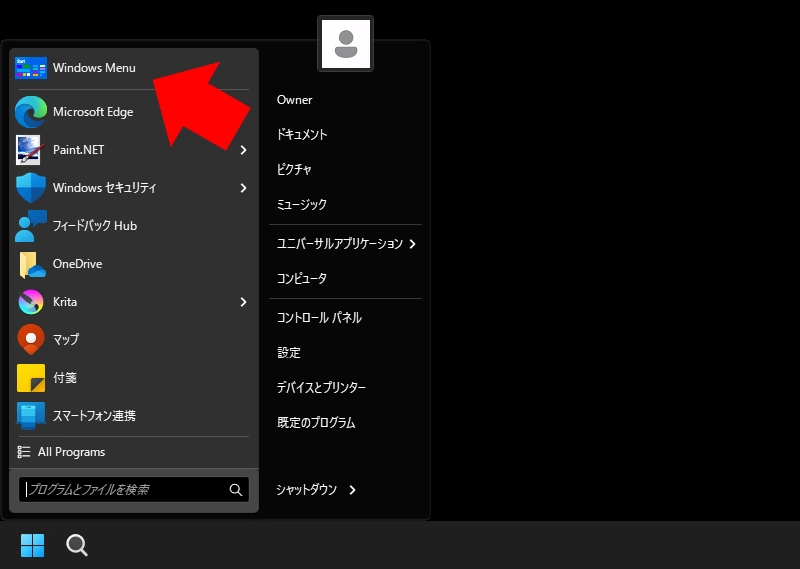
Task: Click the All Programs label
Action: pos(71,452)
